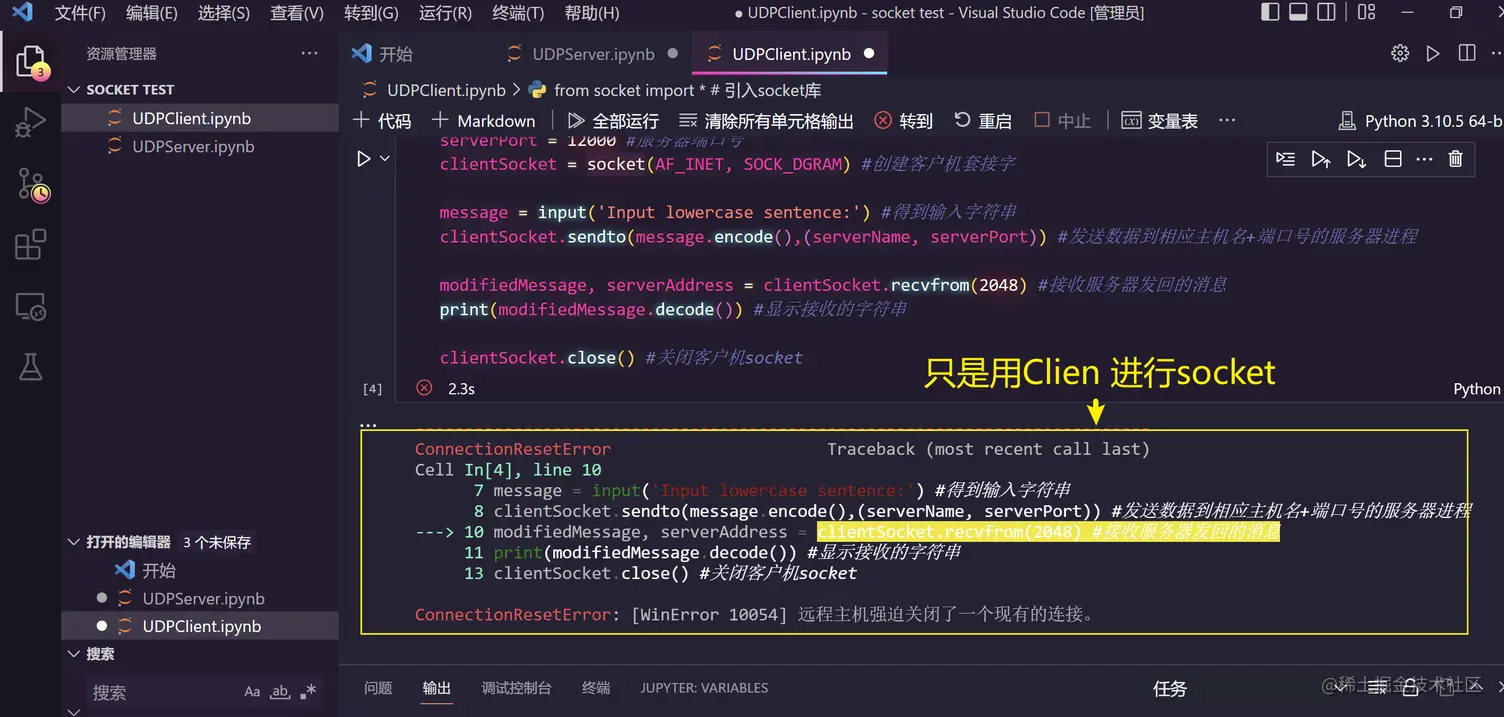Collapse the SOCKET TEST folder section
The height and width of the screenshot is (717, 1504).
pos(74,89)
